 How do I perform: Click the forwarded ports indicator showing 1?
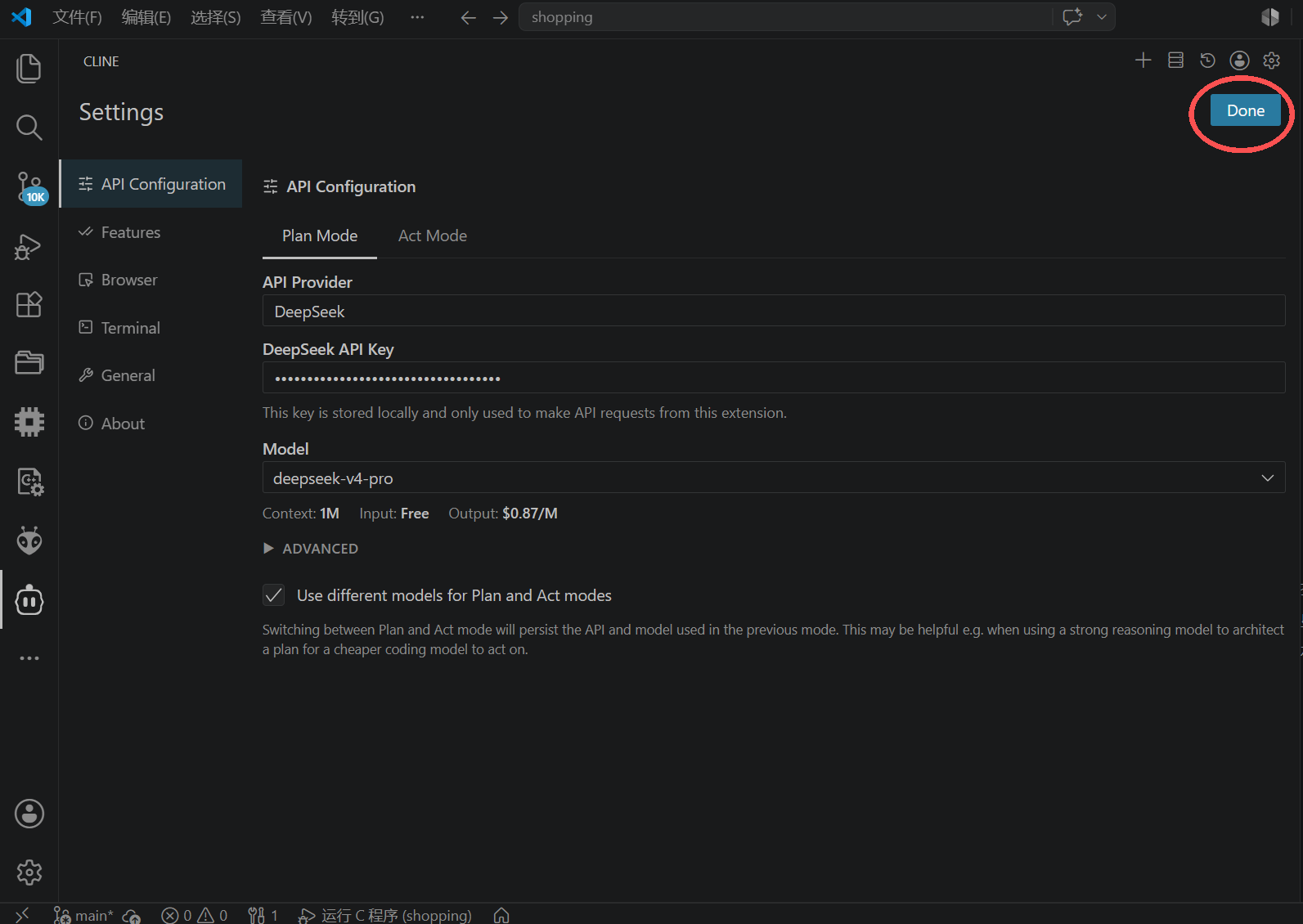point(263,915)
